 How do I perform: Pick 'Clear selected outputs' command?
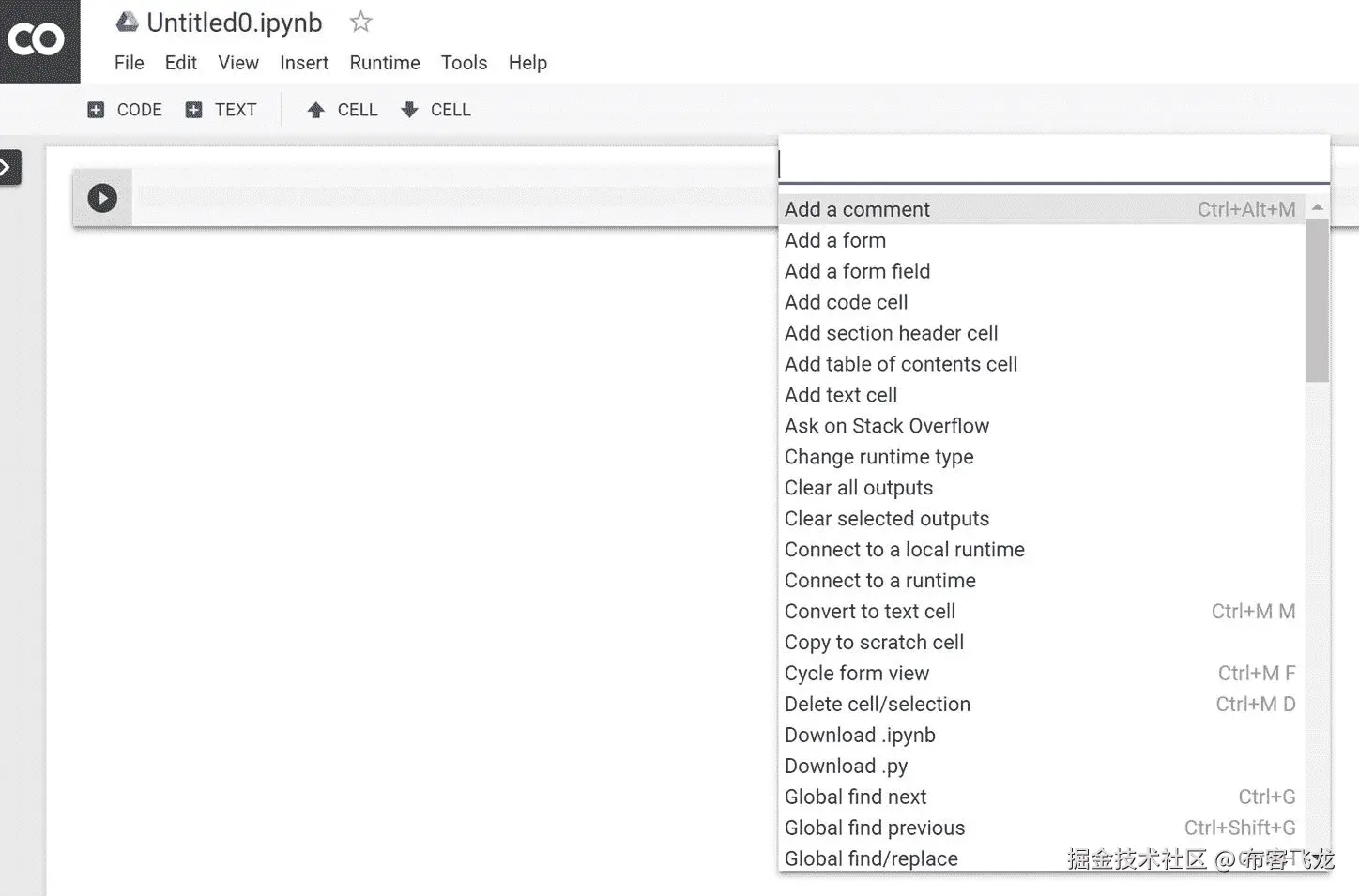click(1042, 519)
